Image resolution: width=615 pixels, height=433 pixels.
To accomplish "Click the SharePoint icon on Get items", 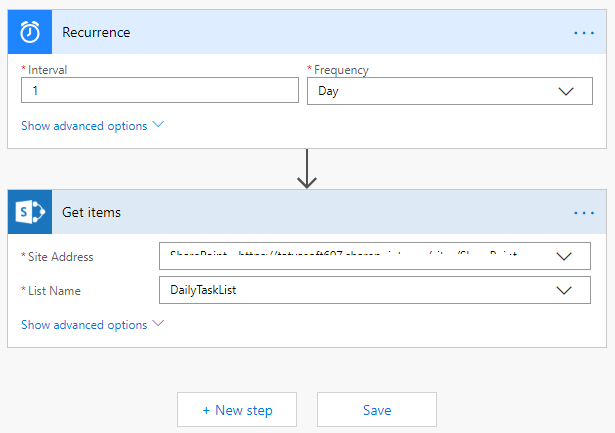I will [x=30, y=212].
